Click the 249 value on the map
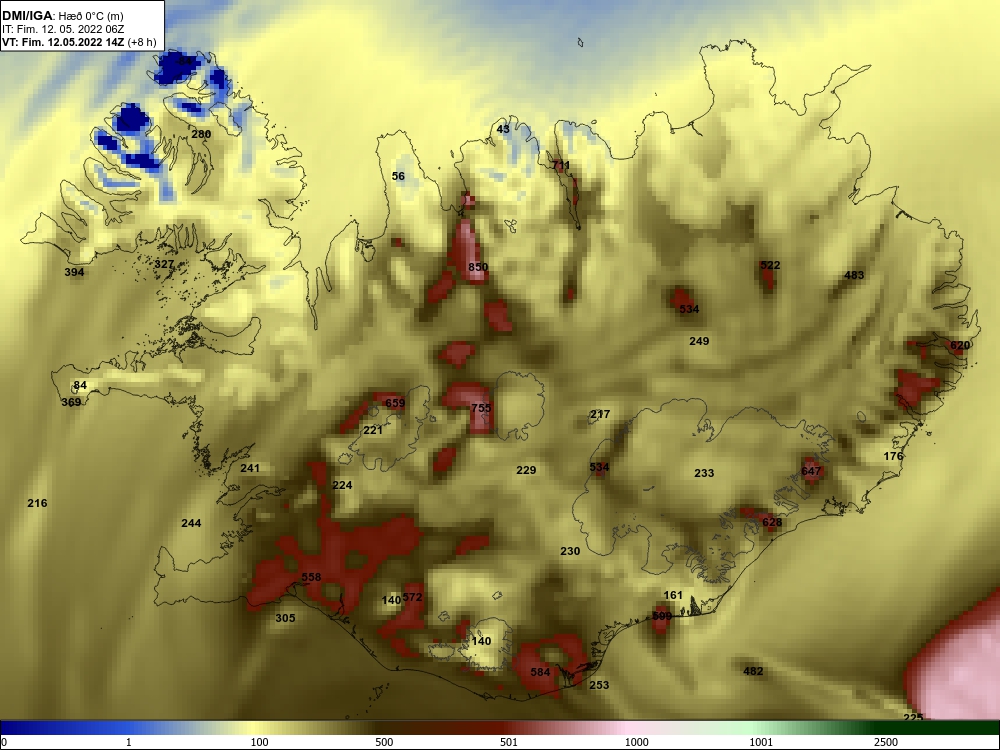1000x750 pixels. (699, 341)
